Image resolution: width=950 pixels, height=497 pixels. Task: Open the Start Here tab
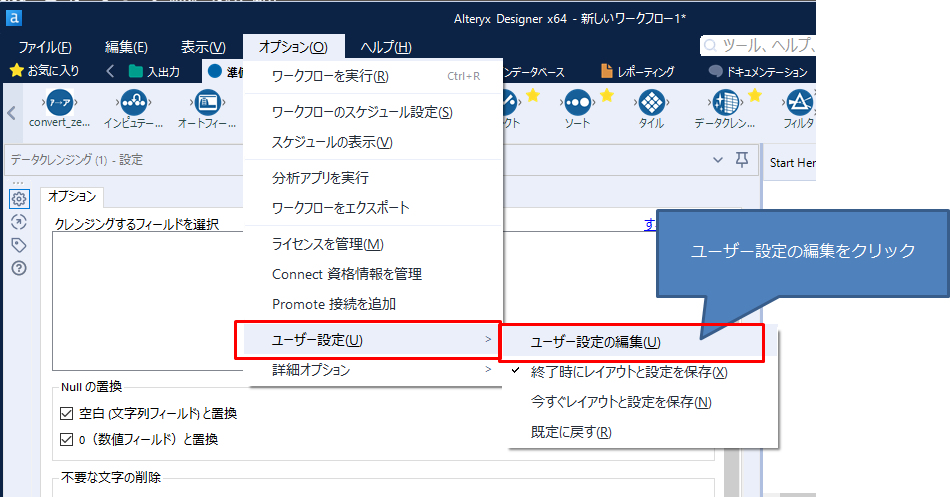791,162
